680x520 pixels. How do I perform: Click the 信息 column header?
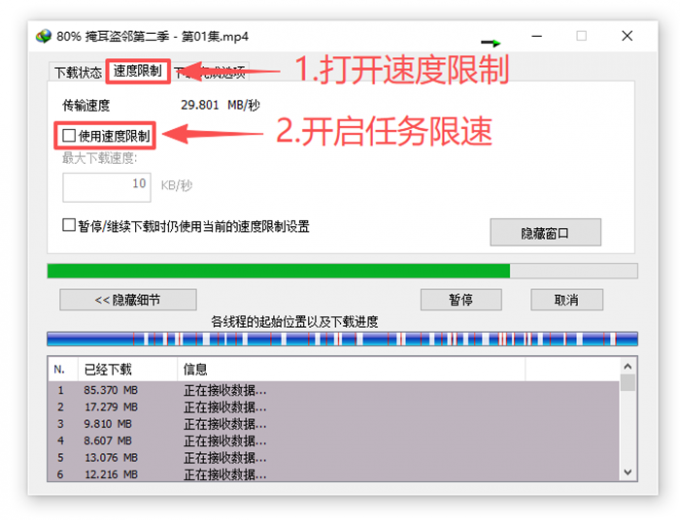click(x=351, y=369)
